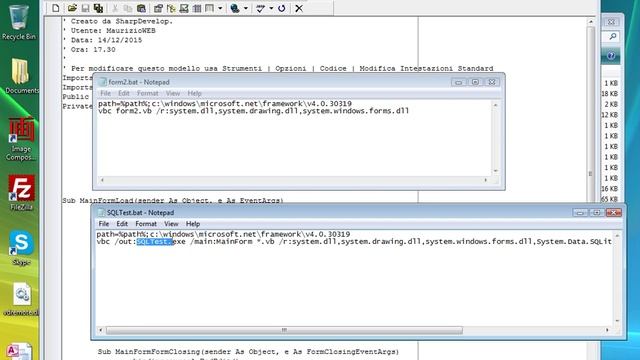Click left scroll arrow in SQLTest.bat Notepad
The width and height of the screenshot is (640, 360).
coord(101,330)
